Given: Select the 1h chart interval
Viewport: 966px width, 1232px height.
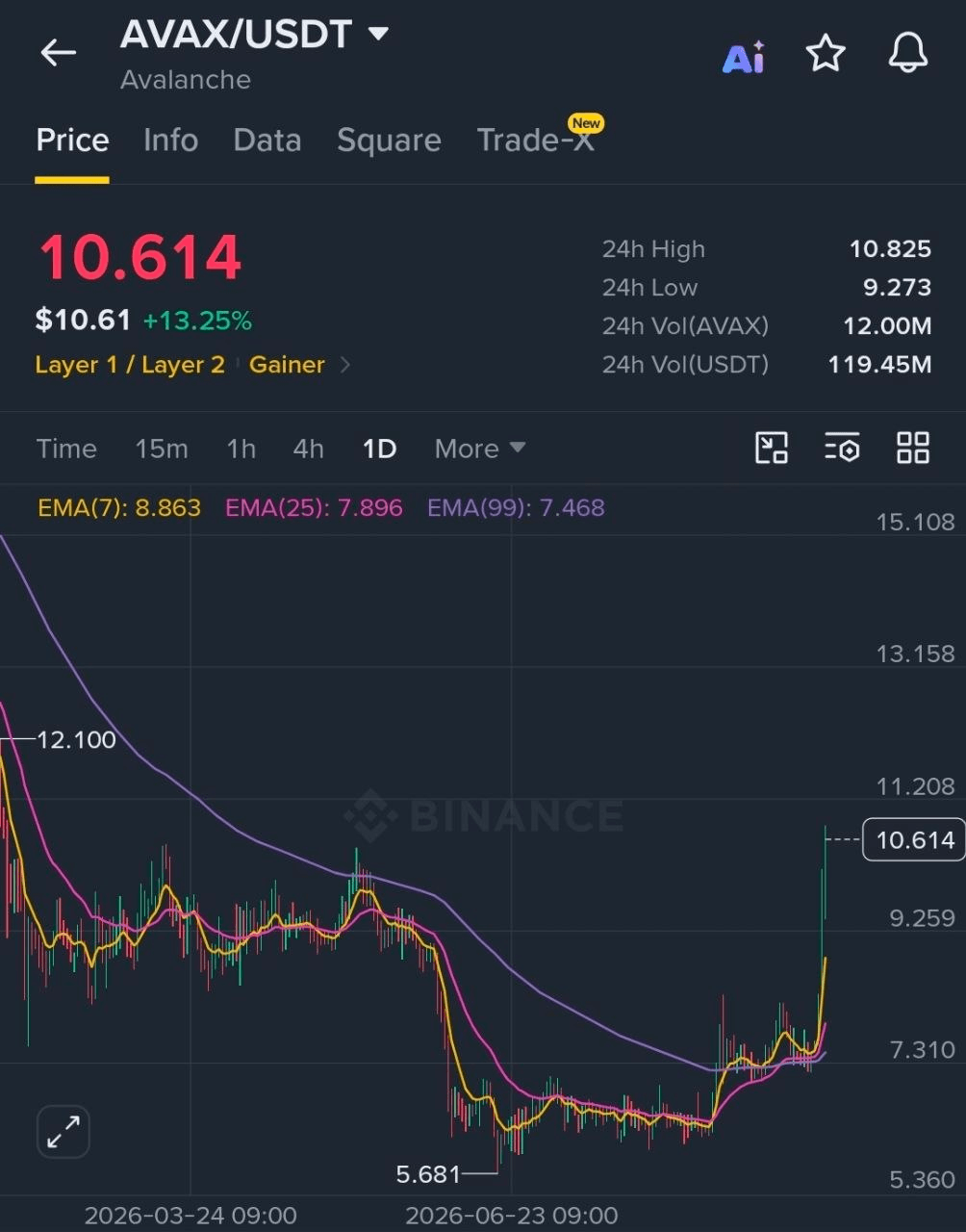Looking at the screenshot, I should 241,449.
